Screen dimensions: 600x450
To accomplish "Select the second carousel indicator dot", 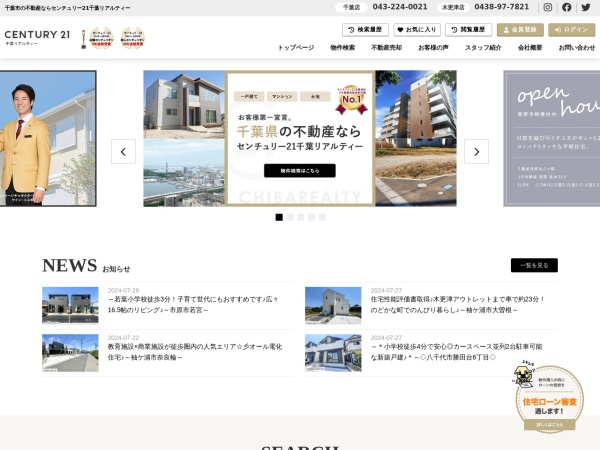I will (290, 217).
